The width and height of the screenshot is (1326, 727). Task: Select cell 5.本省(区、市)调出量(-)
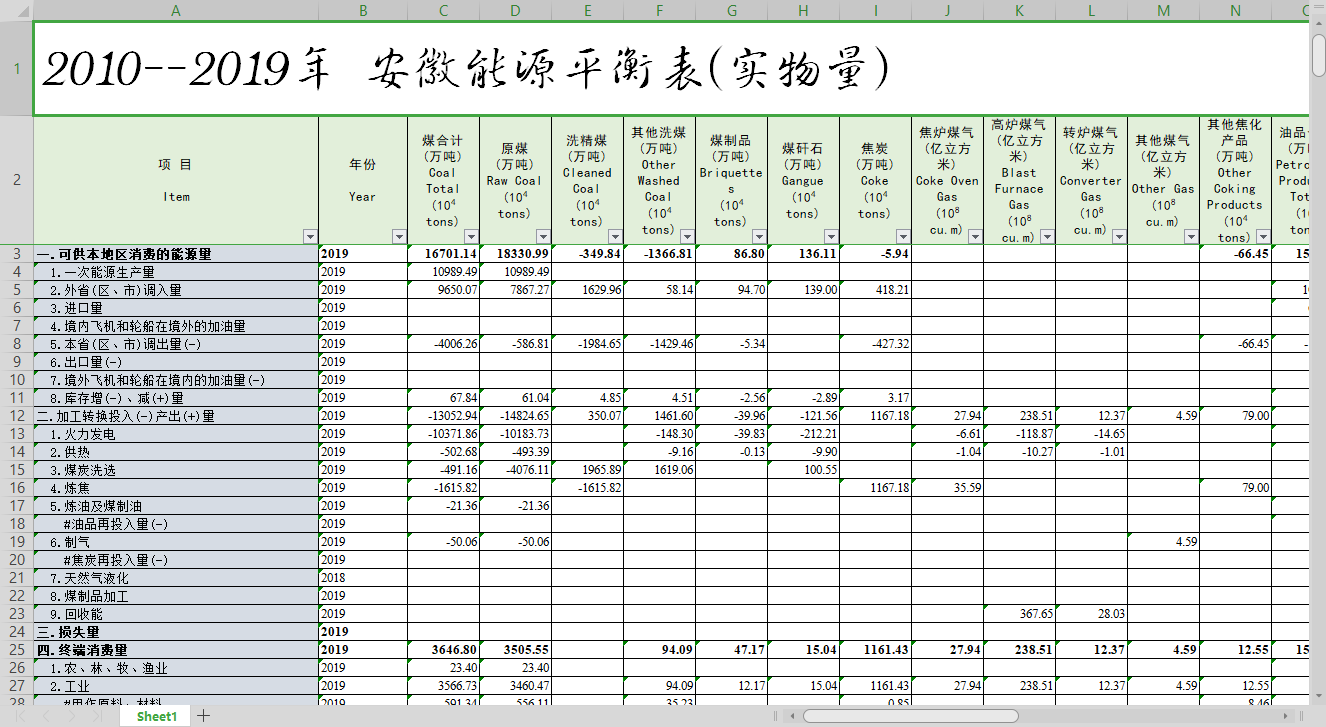point(176,344)
